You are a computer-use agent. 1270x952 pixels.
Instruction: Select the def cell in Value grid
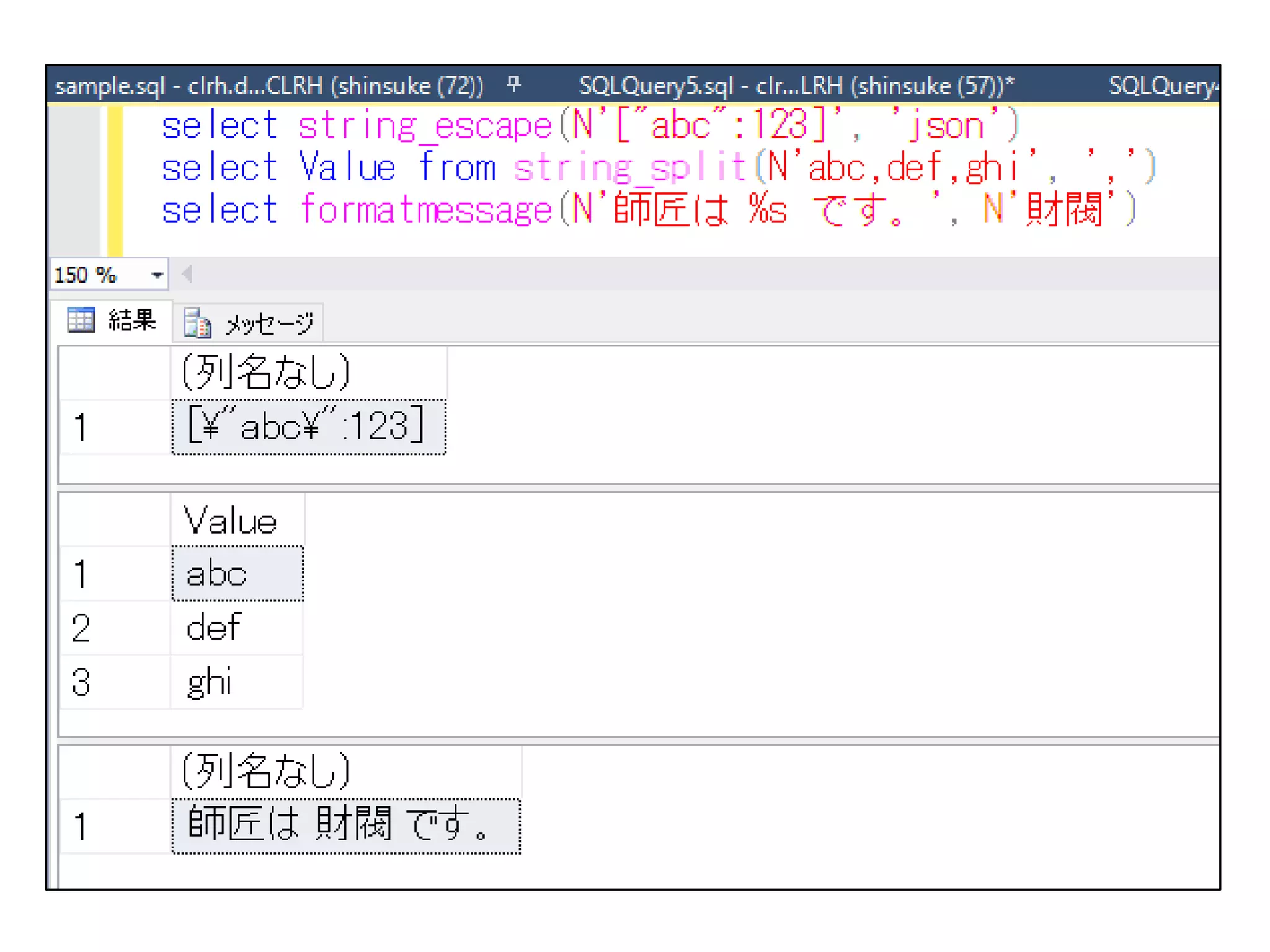point(237,627)
